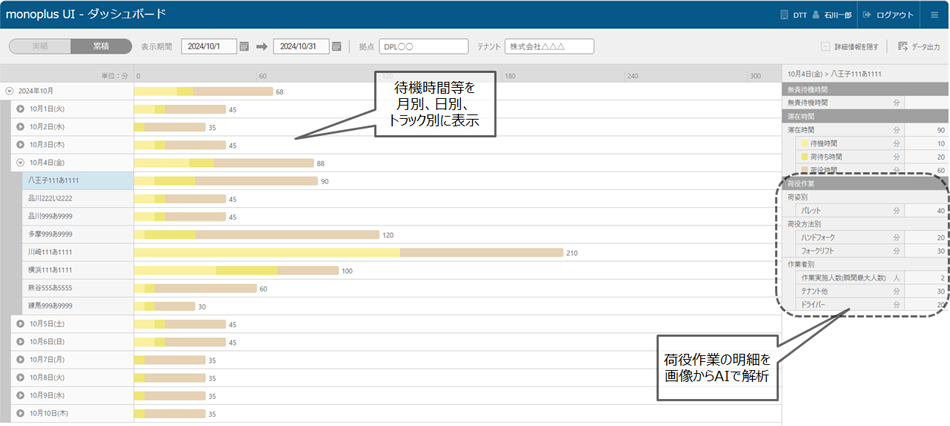Click the ログアウト link
This screenshot has width=950, height=426.
(894, 15)
